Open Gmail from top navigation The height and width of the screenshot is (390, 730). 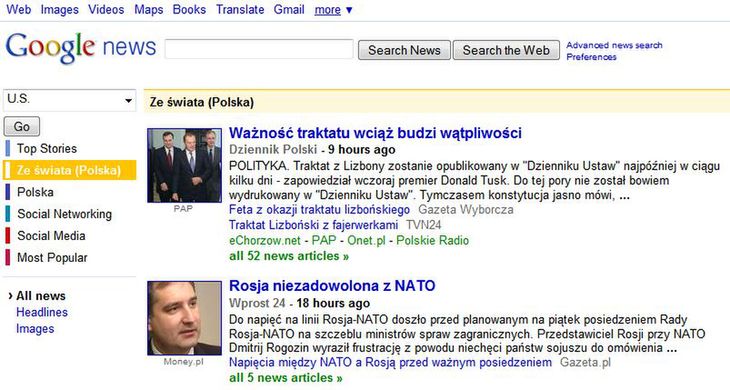(x=289, y=9)
